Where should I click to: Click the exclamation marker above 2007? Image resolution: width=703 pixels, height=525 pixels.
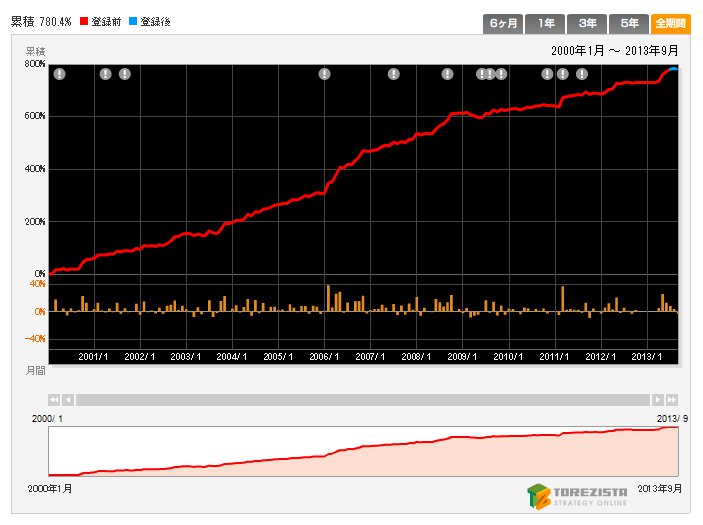pos(394,74)
